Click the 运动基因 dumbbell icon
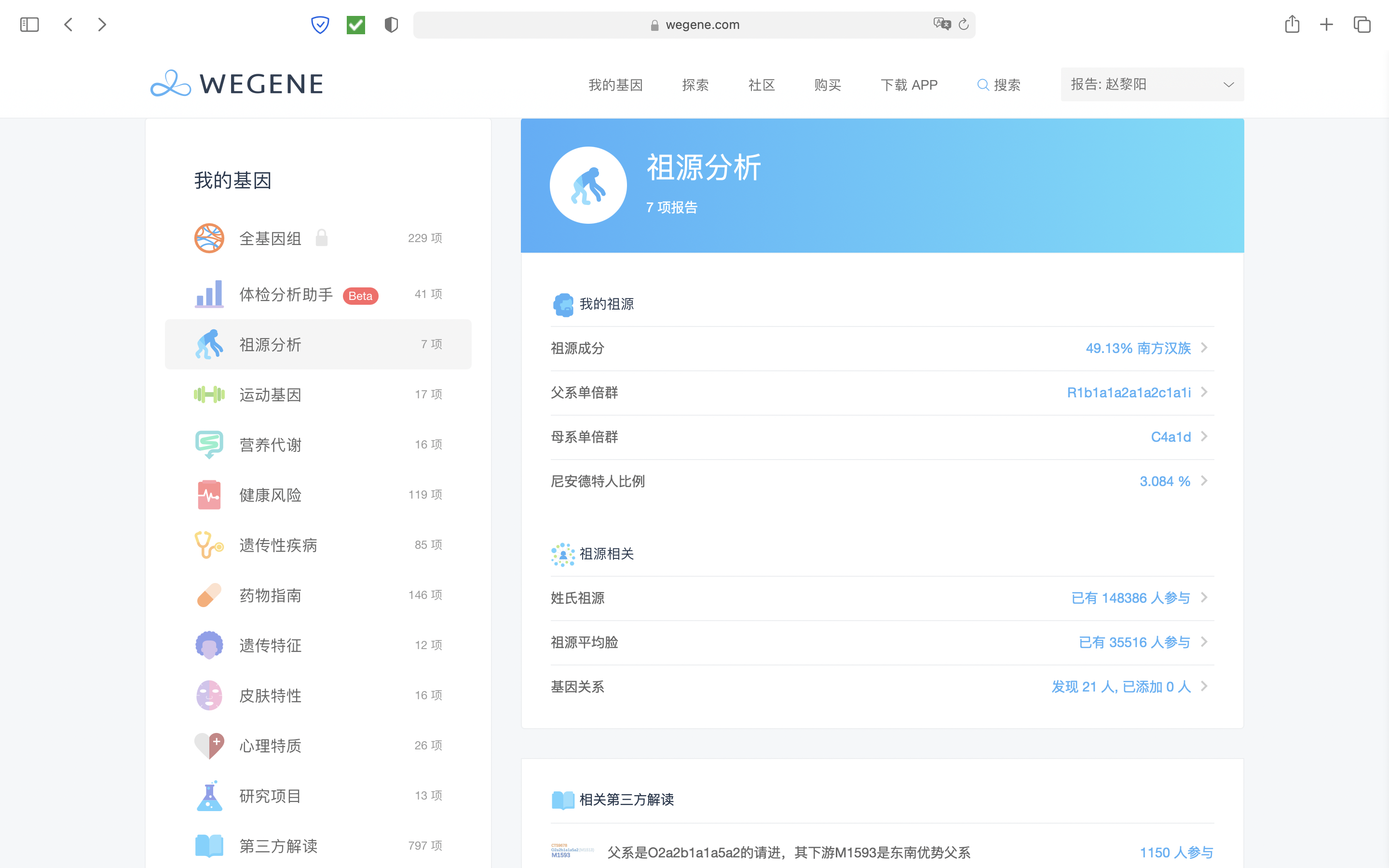 pyautogui.click(x=209, y=394)
